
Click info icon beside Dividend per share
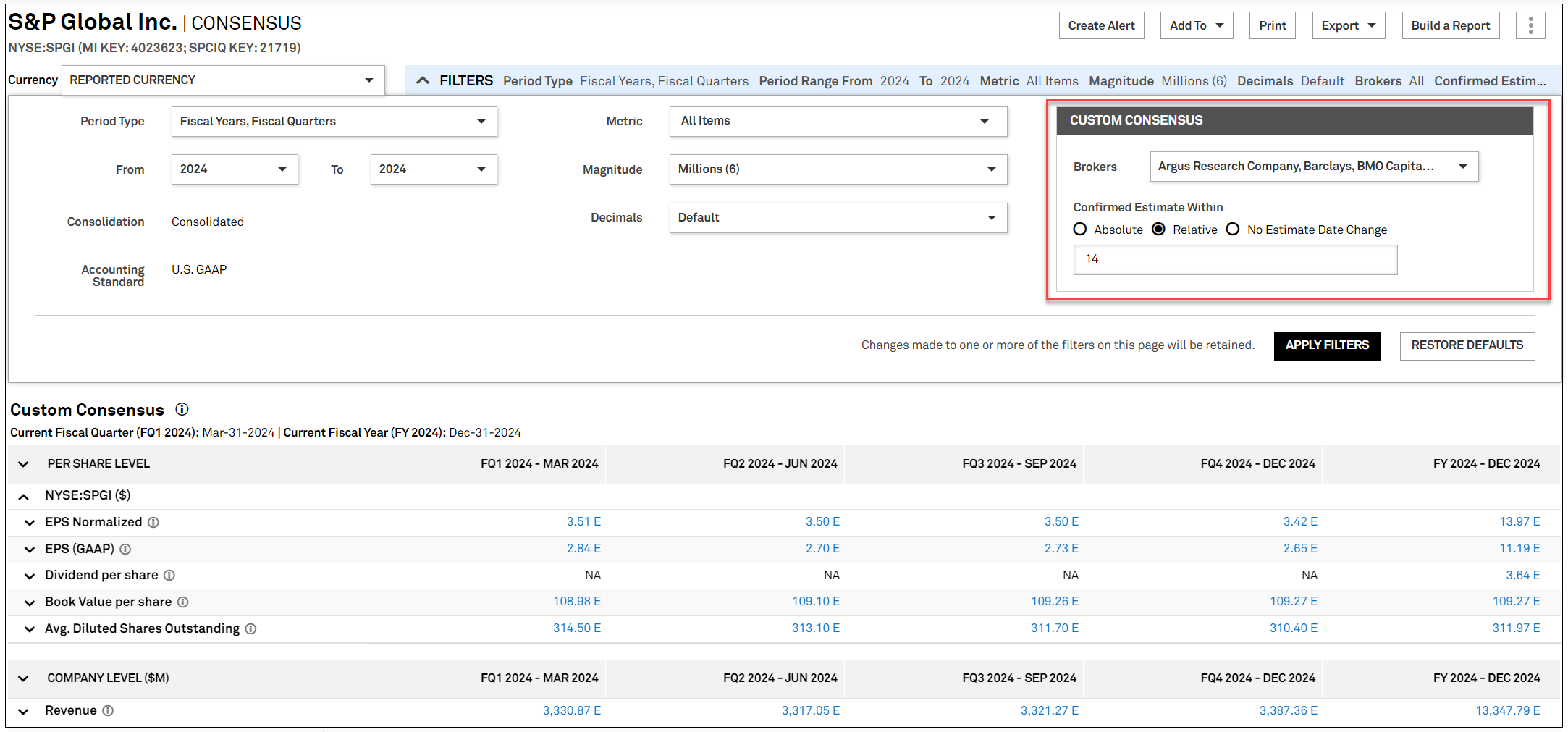click(x=169, y=576)
